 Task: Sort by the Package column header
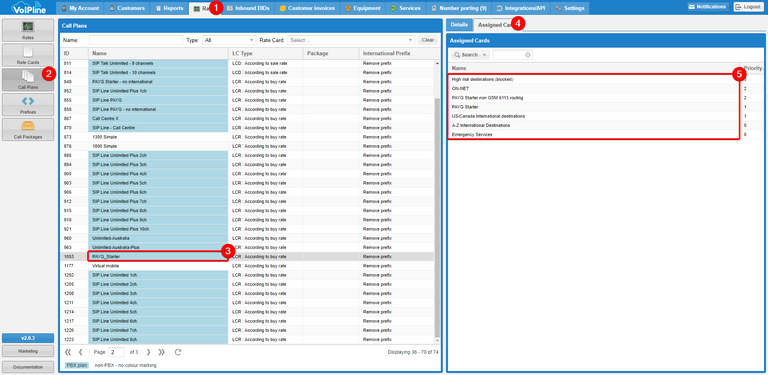tap(331, 53)
